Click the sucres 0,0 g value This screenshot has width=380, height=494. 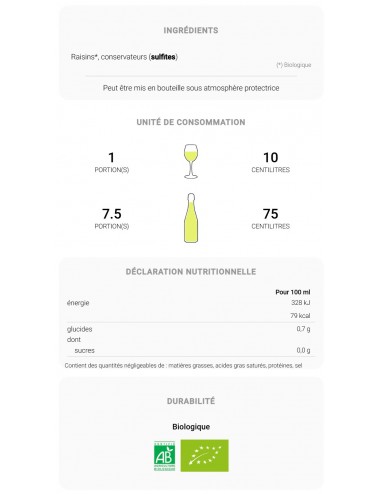[x=303, y=350]
